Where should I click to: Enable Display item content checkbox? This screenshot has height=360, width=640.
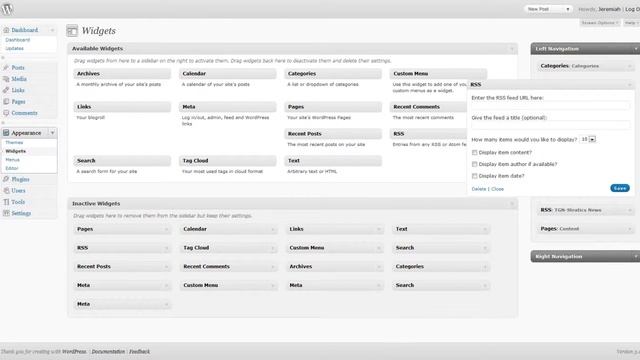click(474, 152)
